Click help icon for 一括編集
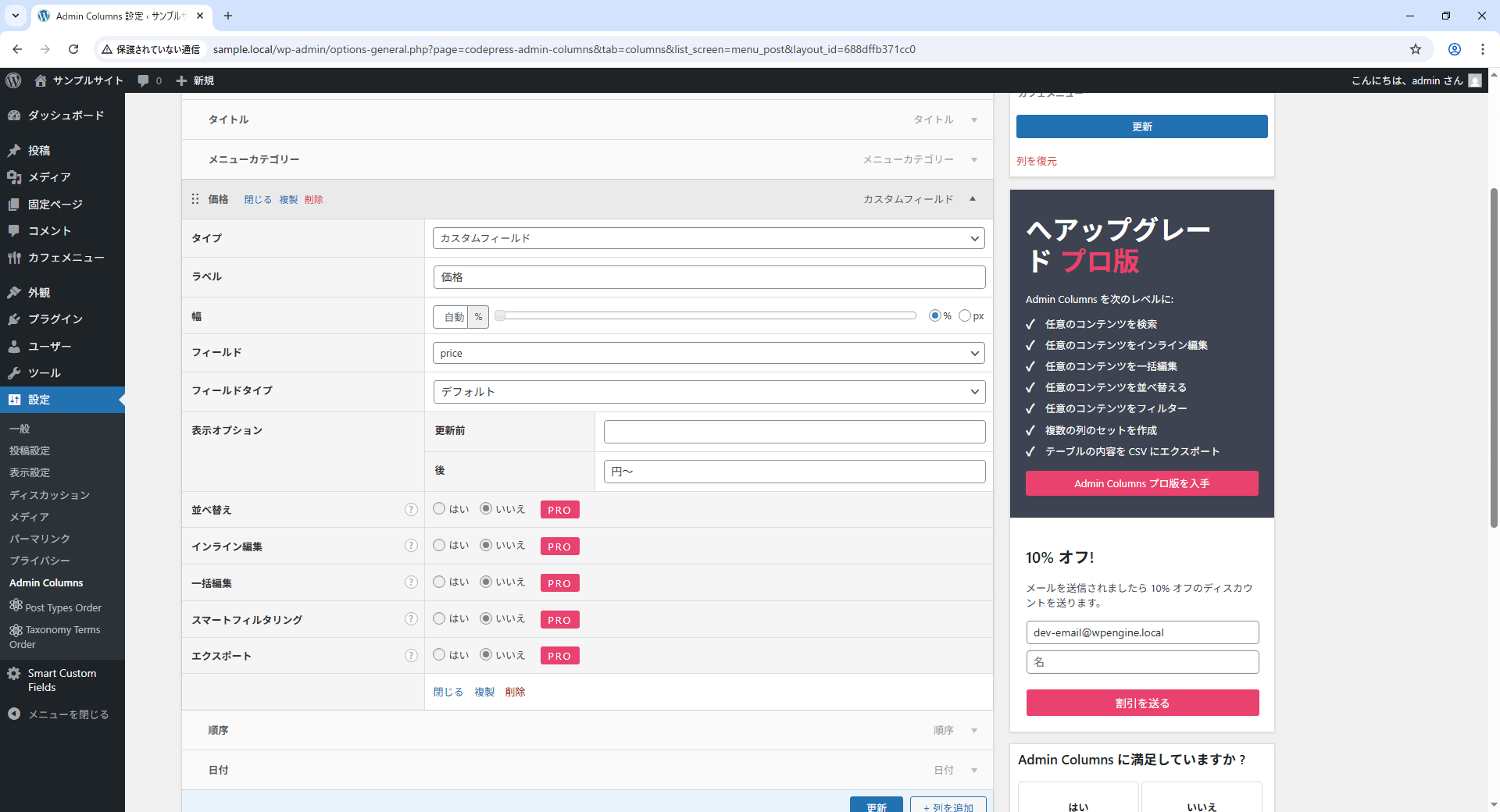 [411, 582]
